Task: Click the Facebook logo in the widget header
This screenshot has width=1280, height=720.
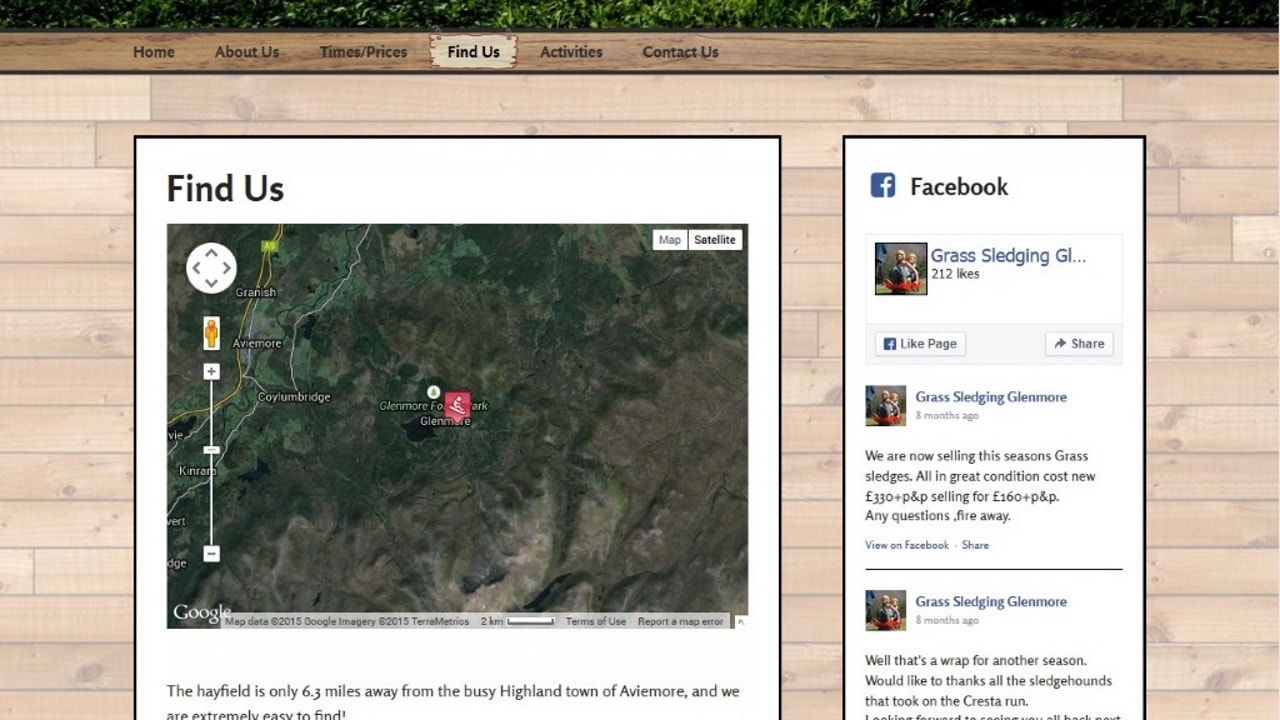Action: coord(883,186)
